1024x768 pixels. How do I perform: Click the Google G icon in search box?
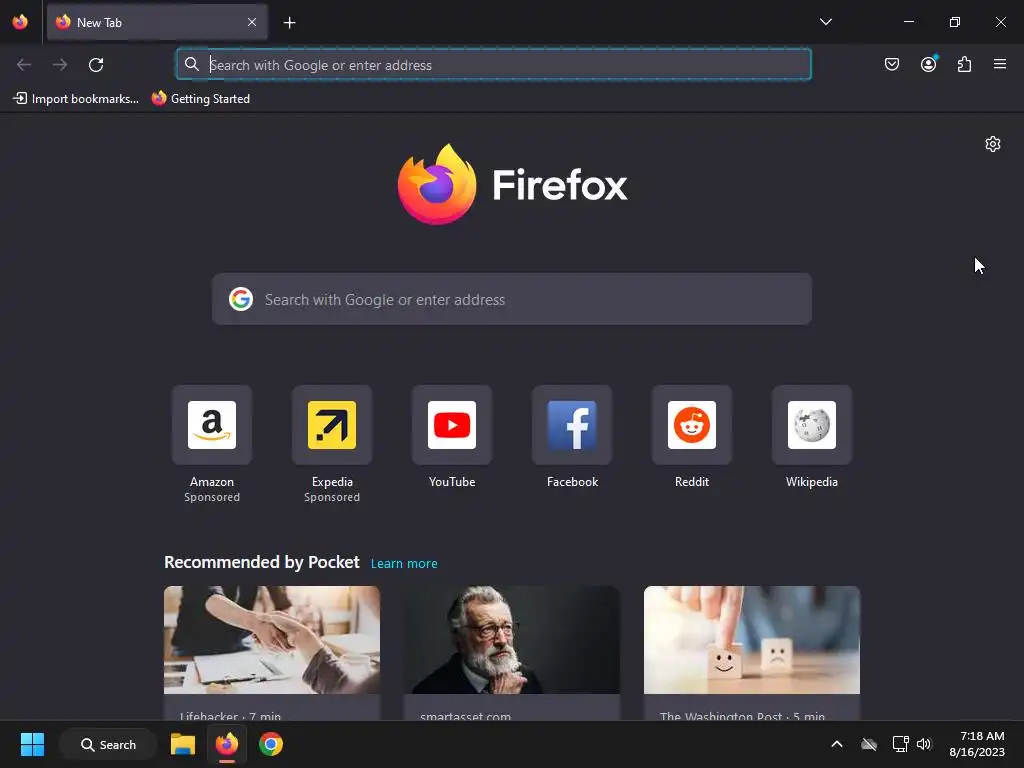click(x=241, y=299)
